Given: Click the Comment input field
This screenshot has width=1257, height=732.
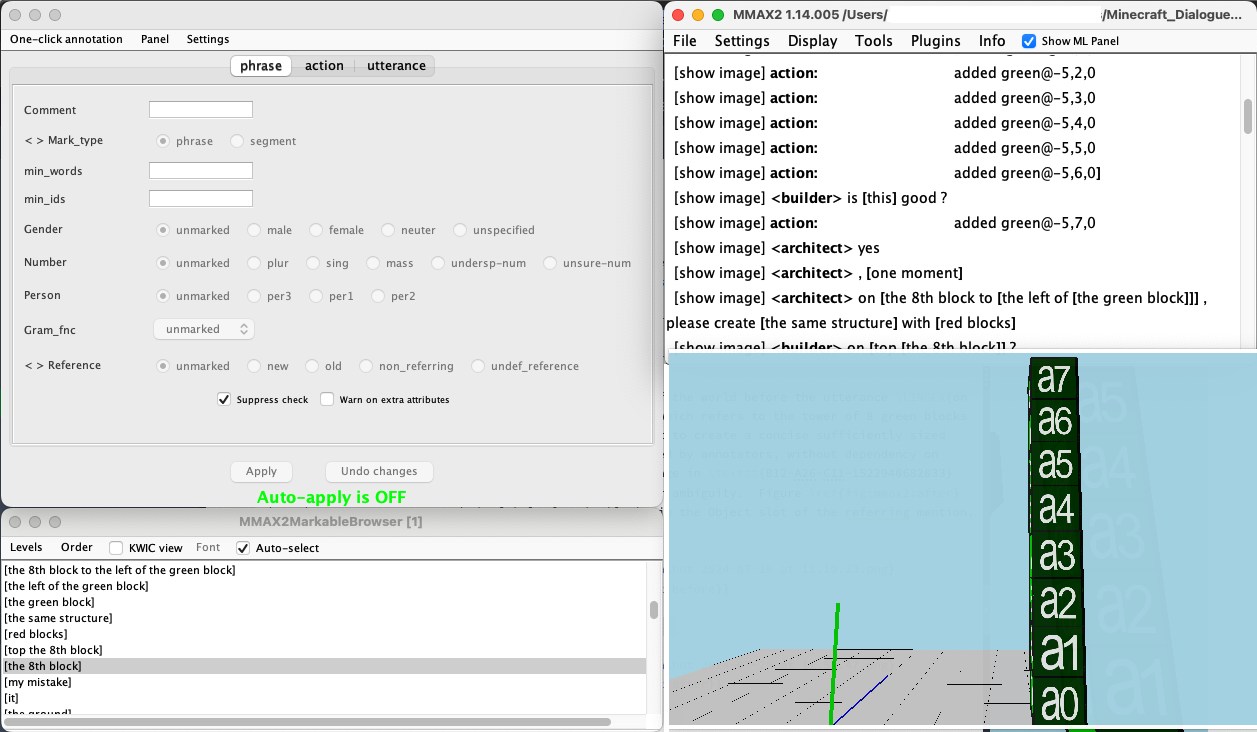Looking at the screenshot, I should 201,110.
